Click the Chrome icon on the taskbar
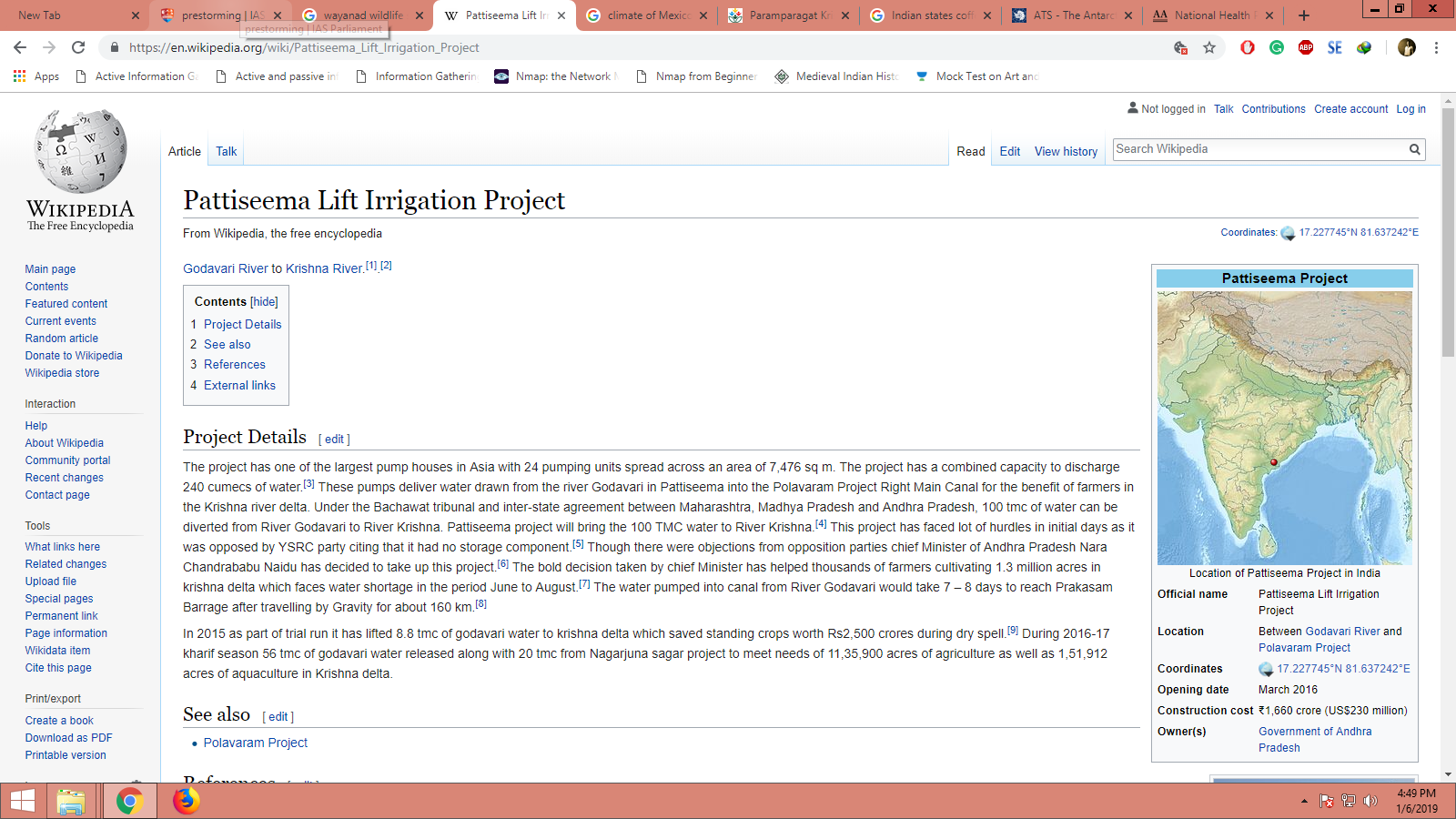Viewport: 1456px width, 819px height. point(129,801)
